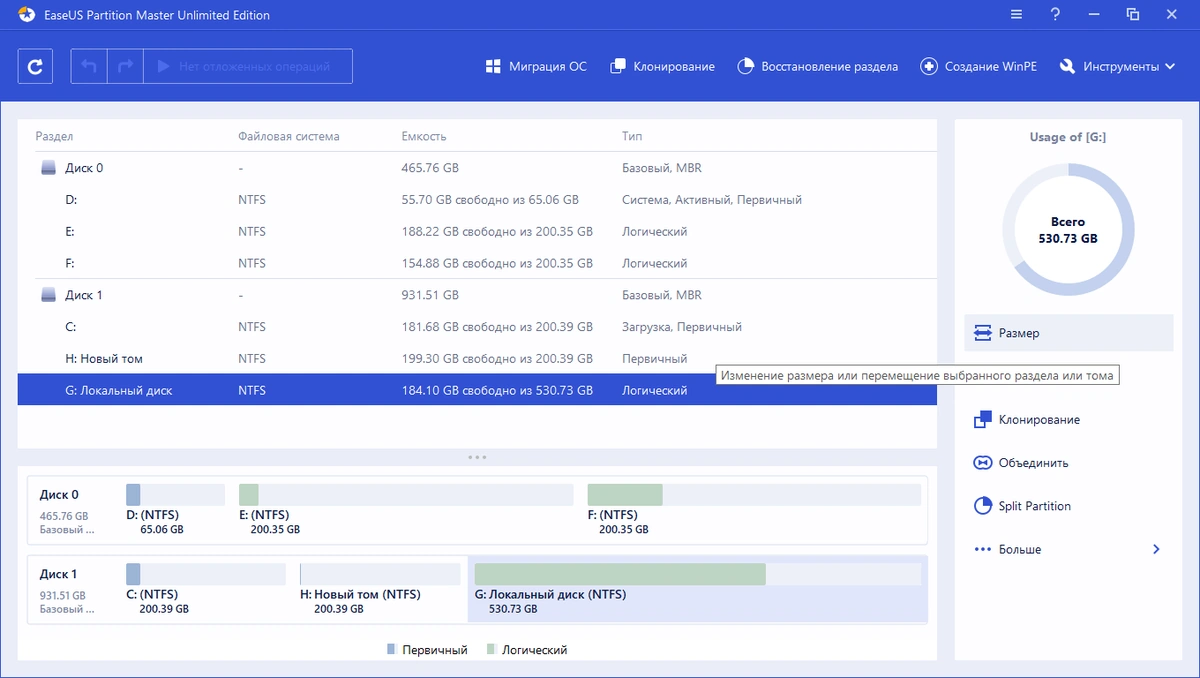Image resolution: width=1200 pixels, height=678 pixels.
Task: Click Система, Активный, Первичный type cell
Action: pyautogui.click(x=712, y=200)
